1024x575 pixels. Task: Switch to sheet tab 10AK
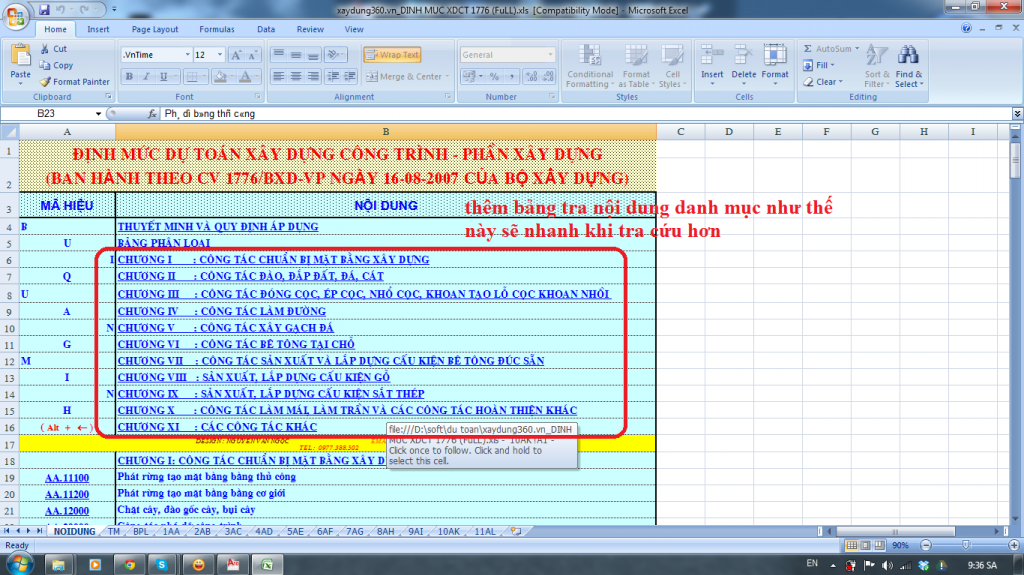coord(449,532)
